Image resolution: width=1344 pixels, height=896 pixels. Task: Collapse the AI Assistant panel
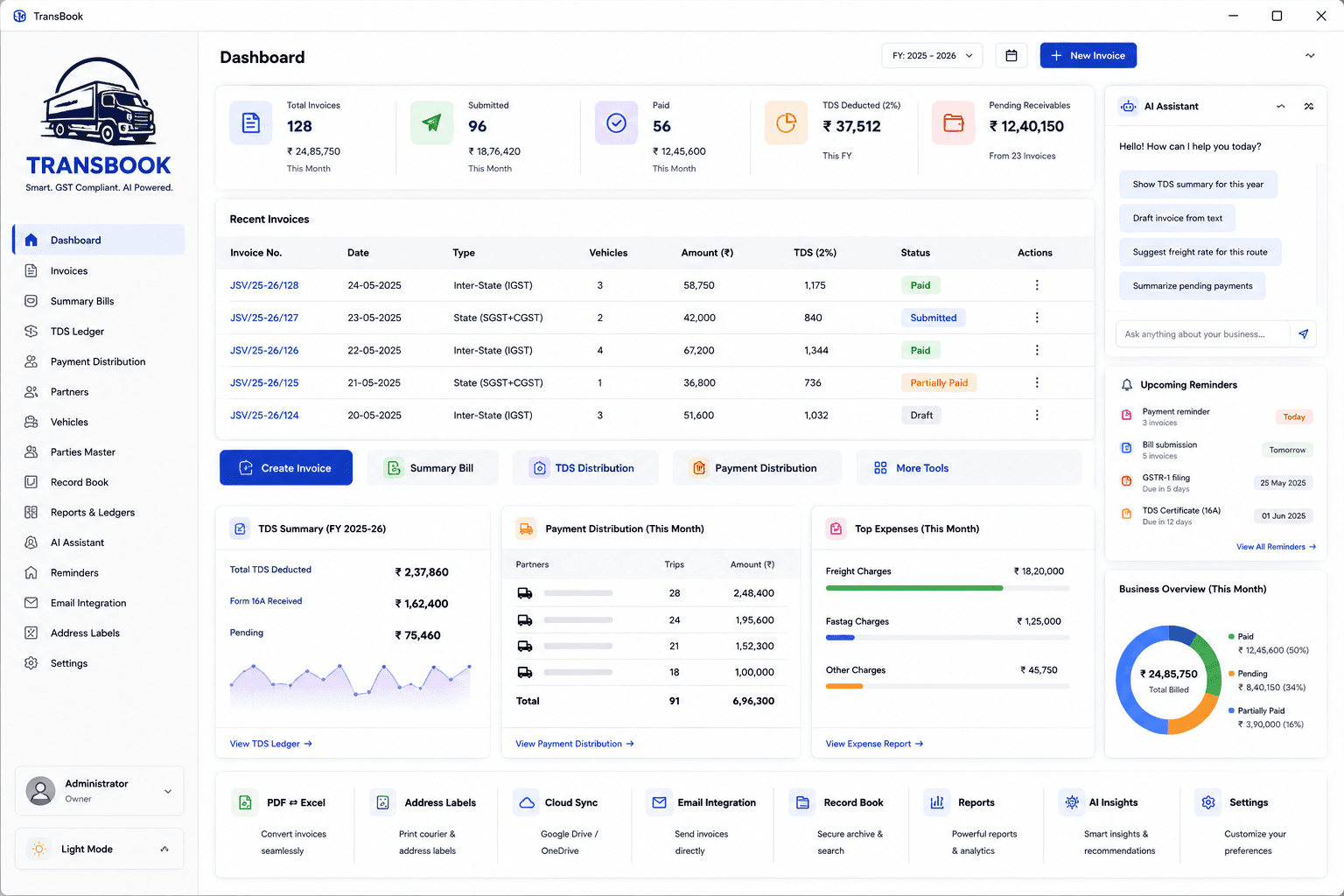click(1280, 106)
